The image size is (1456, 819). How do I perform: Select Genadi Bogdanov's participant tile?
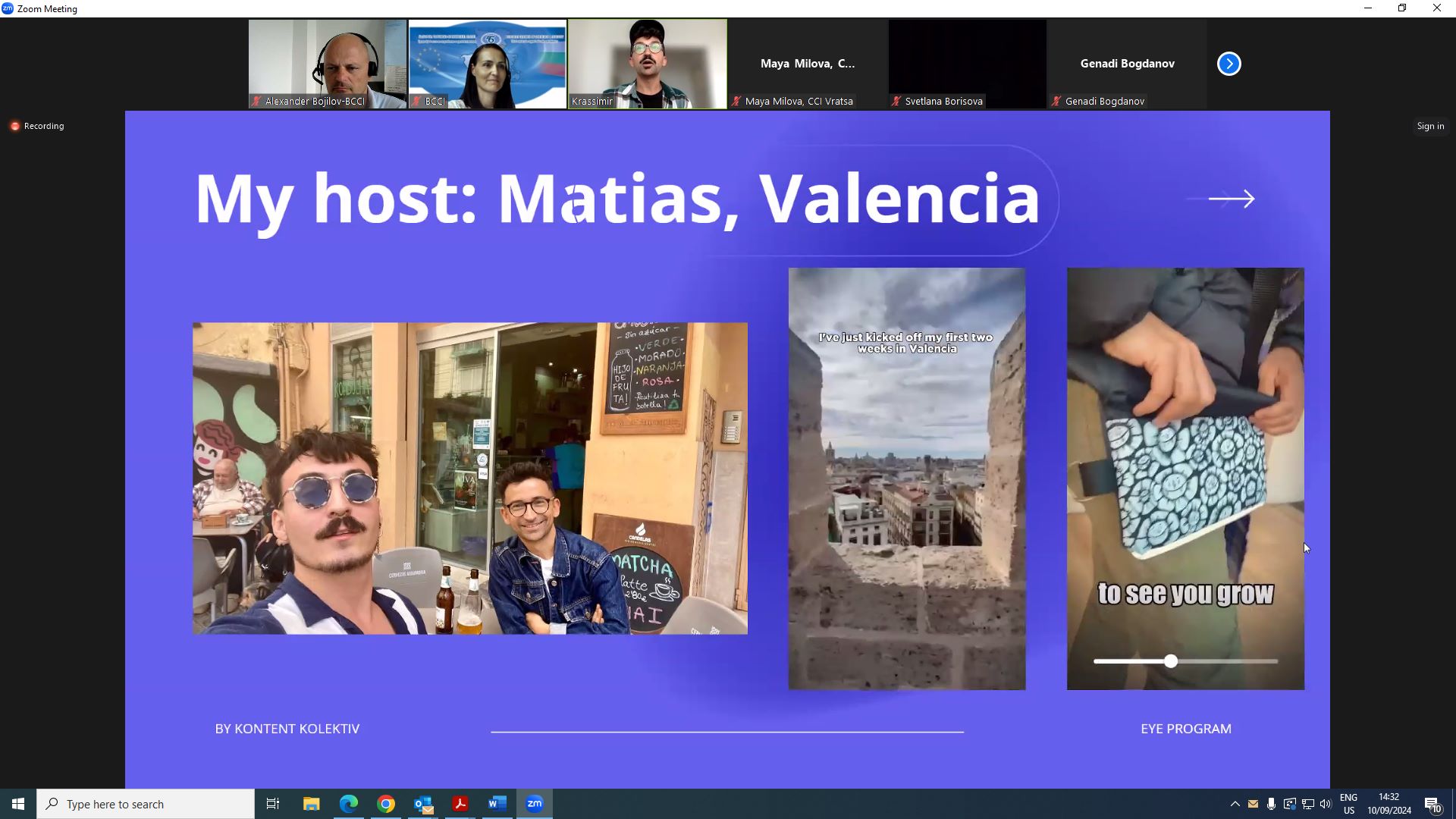(x=1127, y=64)
